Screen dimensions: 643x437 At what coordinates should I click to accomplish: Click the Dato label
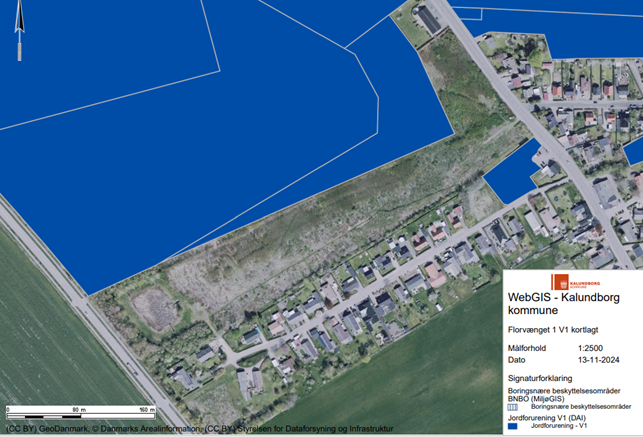pyautogui.click(x=517, y=360)
